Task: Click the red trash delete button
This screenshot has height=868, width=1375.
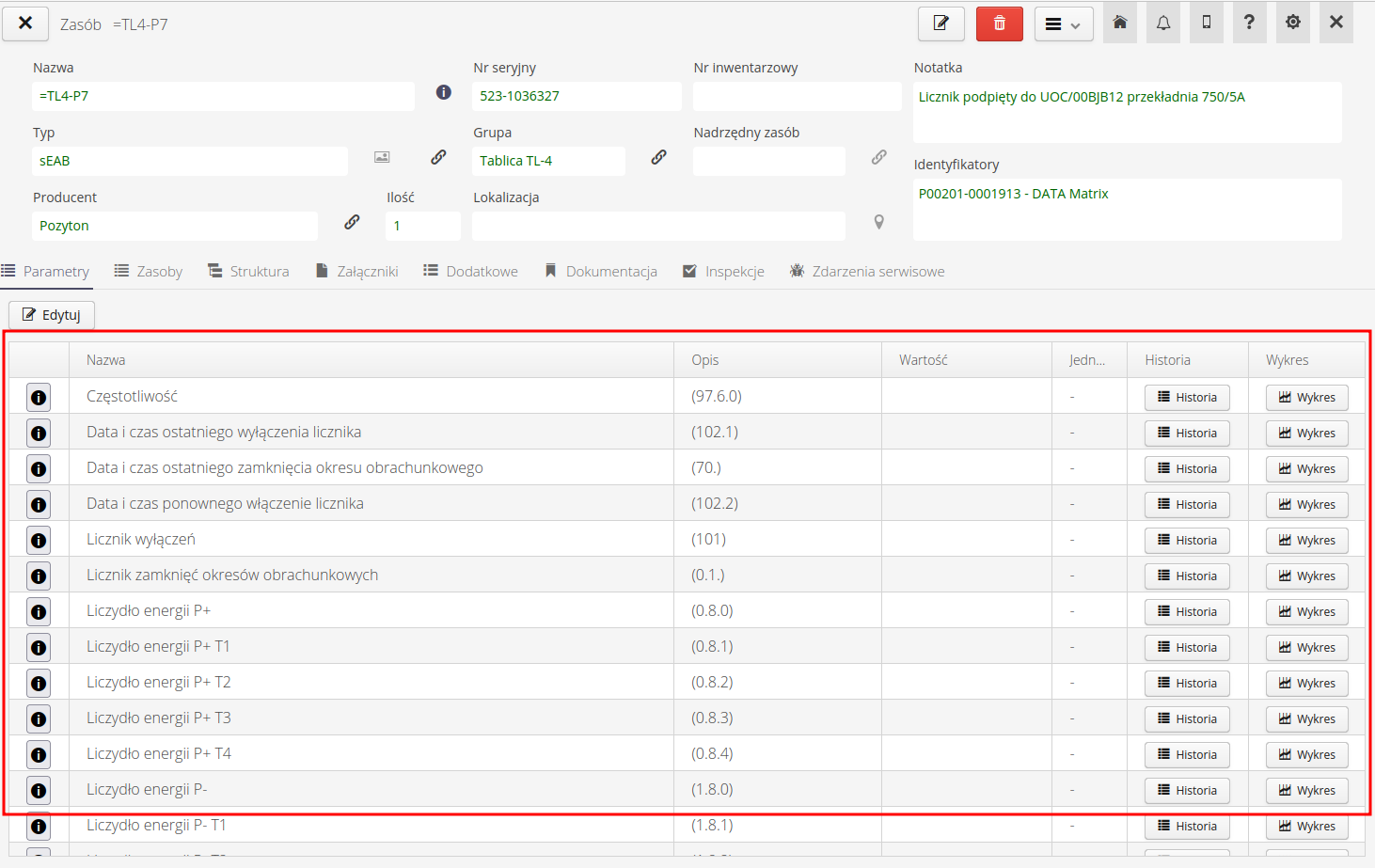Action: click(x=999, y=24)
